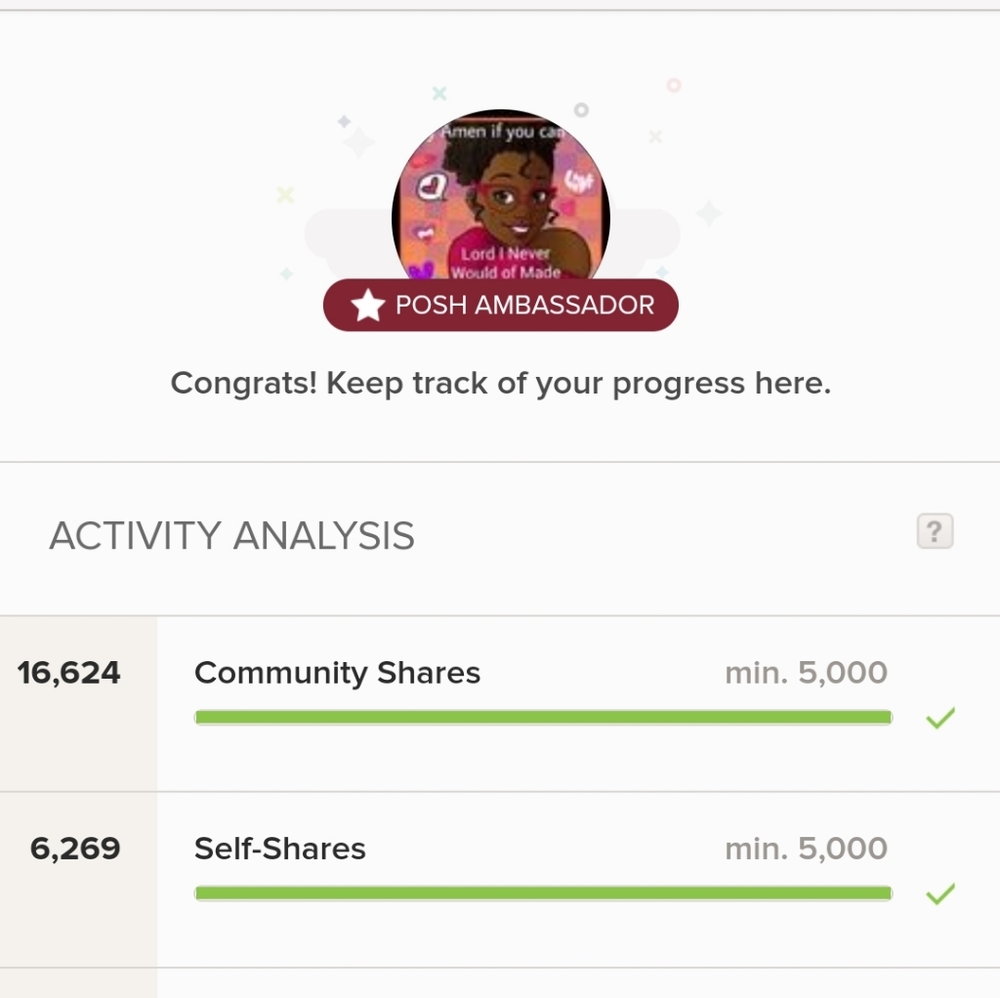Click the teal X confetti above the avatar
The height and width of the screenshot is (998, 1000).
(439, 93)
